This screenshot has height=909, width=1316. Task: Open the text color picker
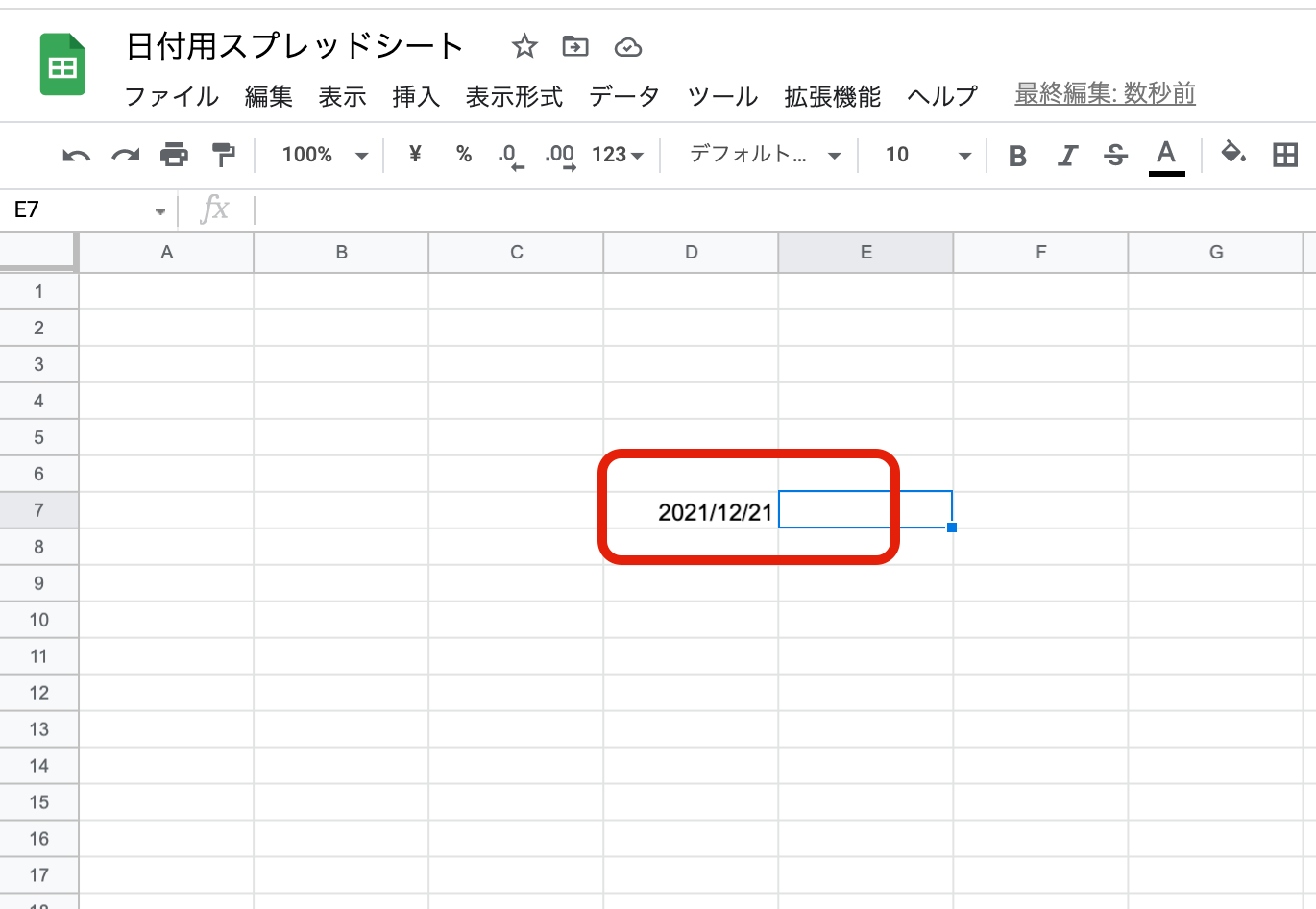point(1166,157)
